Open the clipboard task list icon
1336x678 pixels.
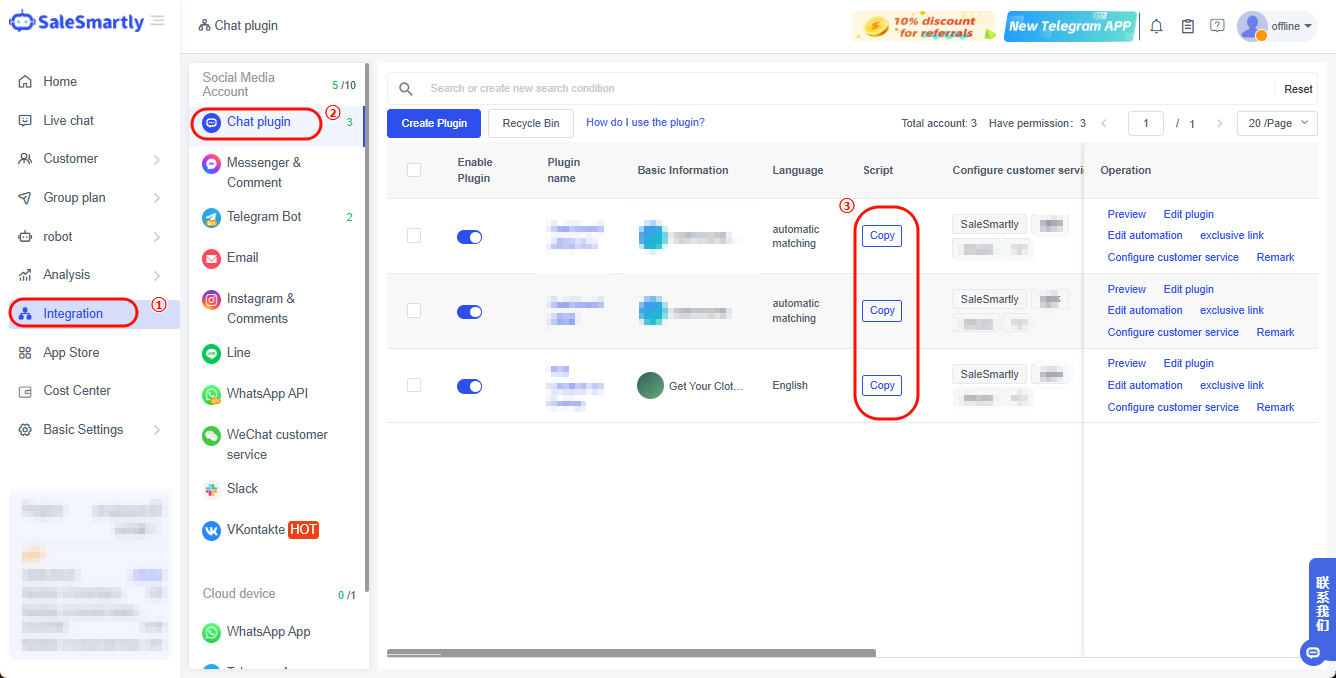tap(1187, 26)
